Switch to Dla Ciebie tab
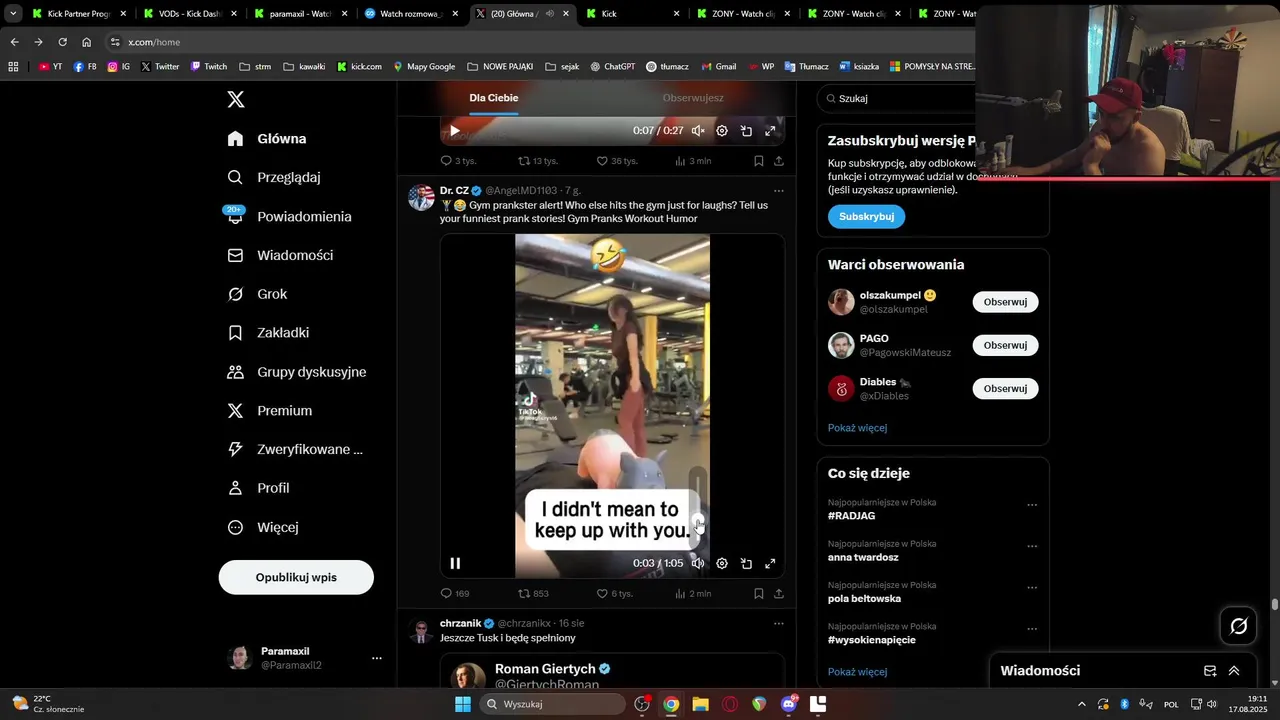 [x=494, y=98]
